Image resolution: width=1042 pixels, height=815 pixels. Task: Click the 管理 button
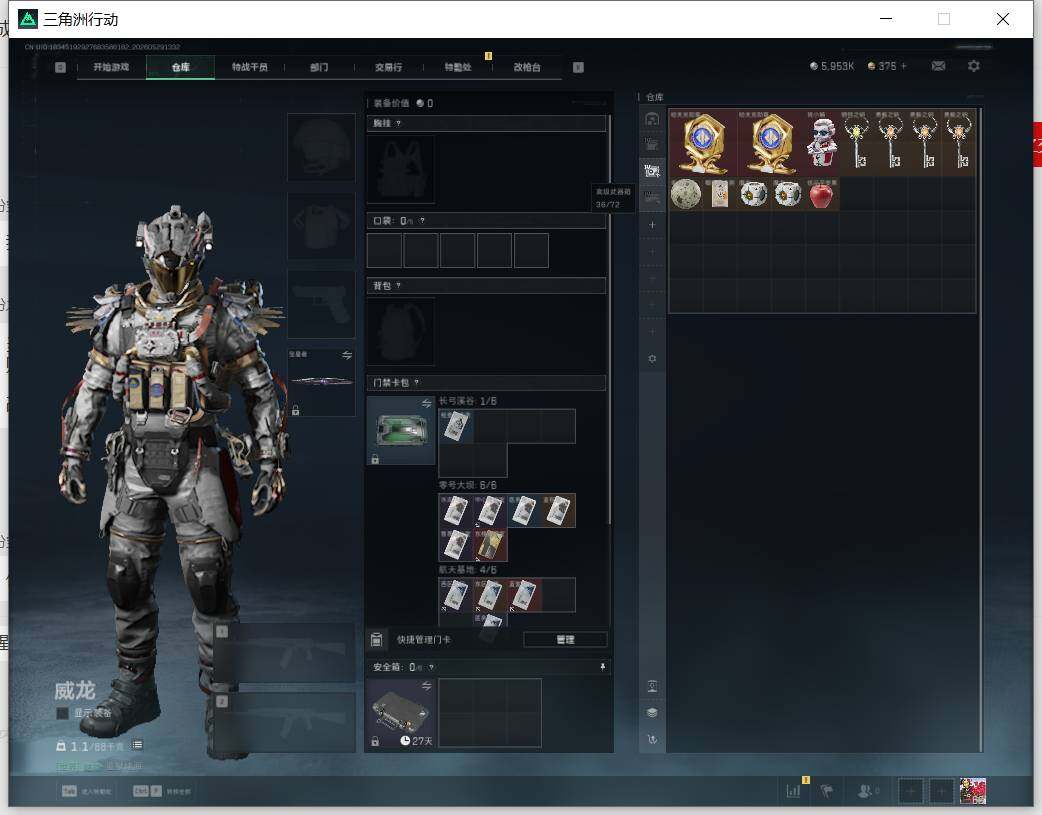(x=565, y=640)
